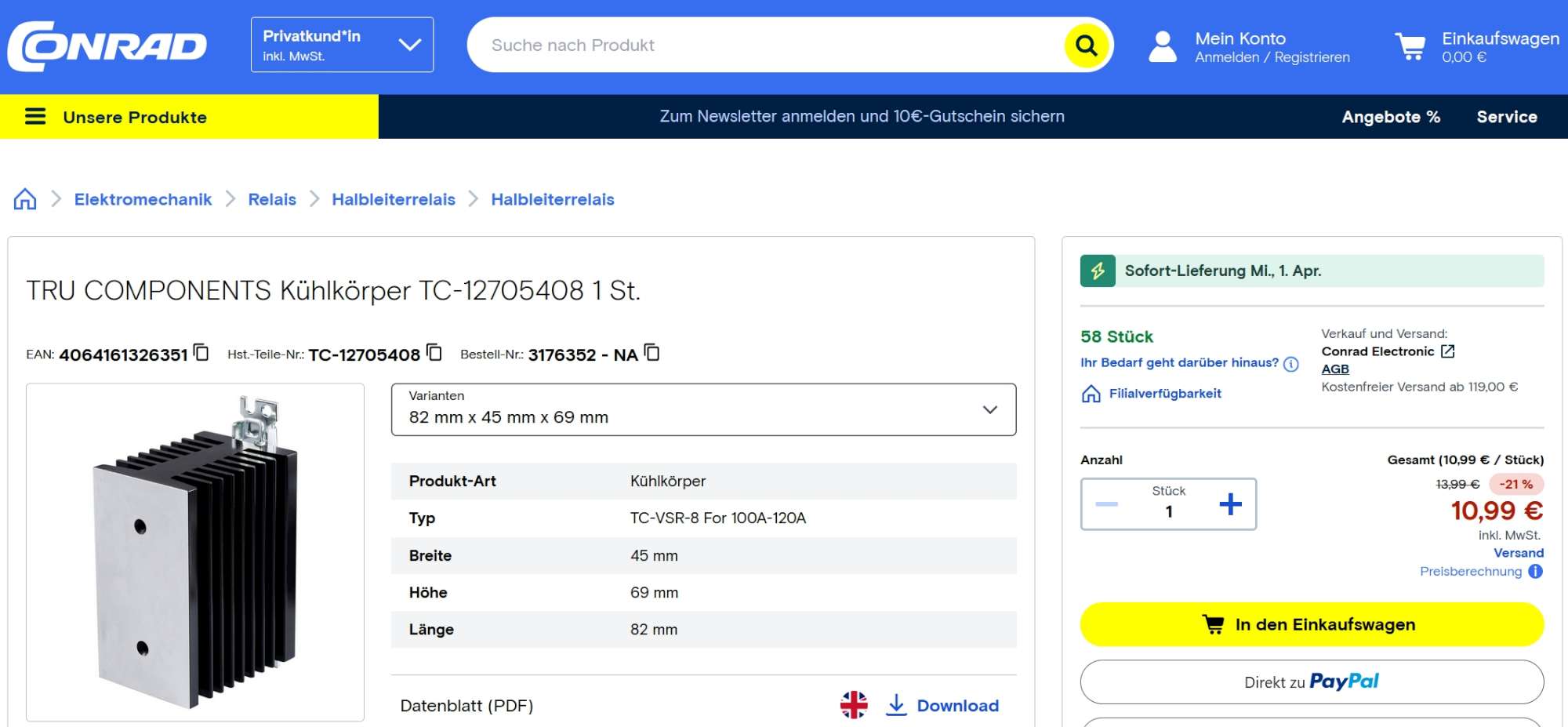Increase quantity with the plus button

pos(1230,504)
